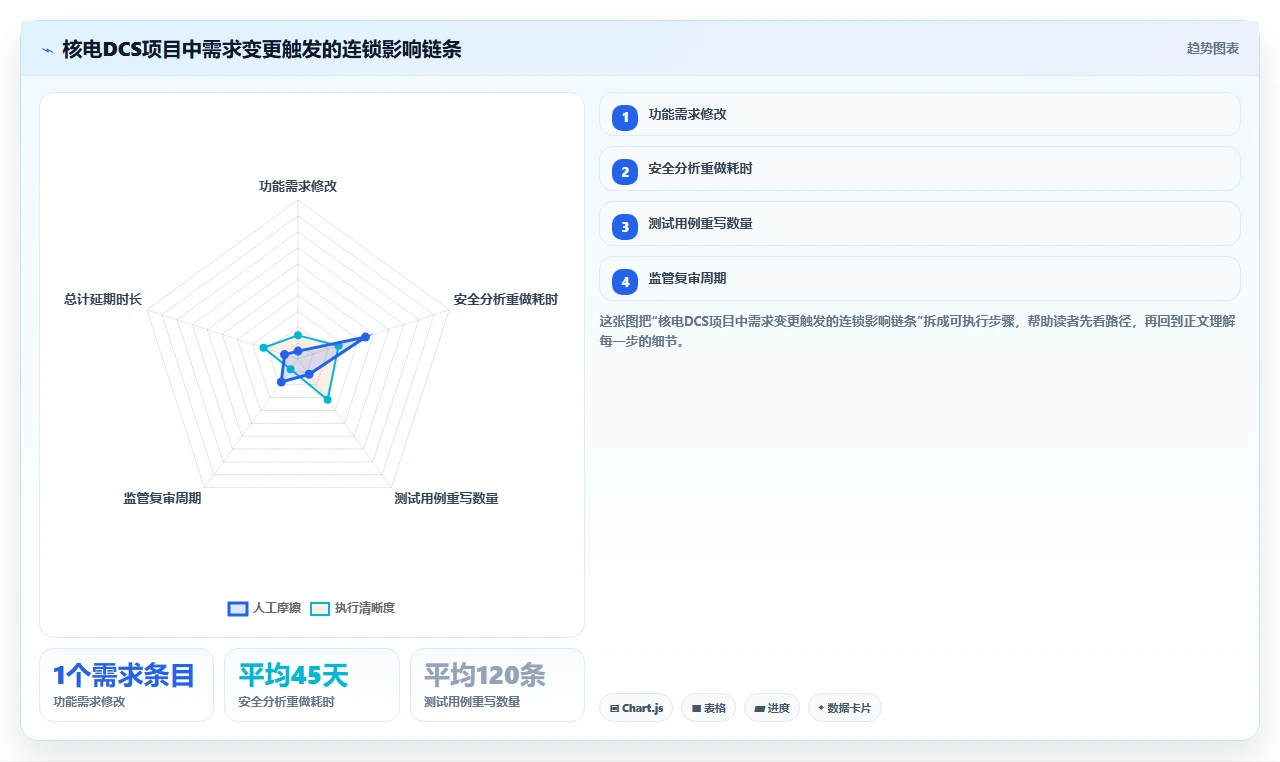
Task: Click the radar axis label 总计延期时长
Action: [x=103, y=299]
